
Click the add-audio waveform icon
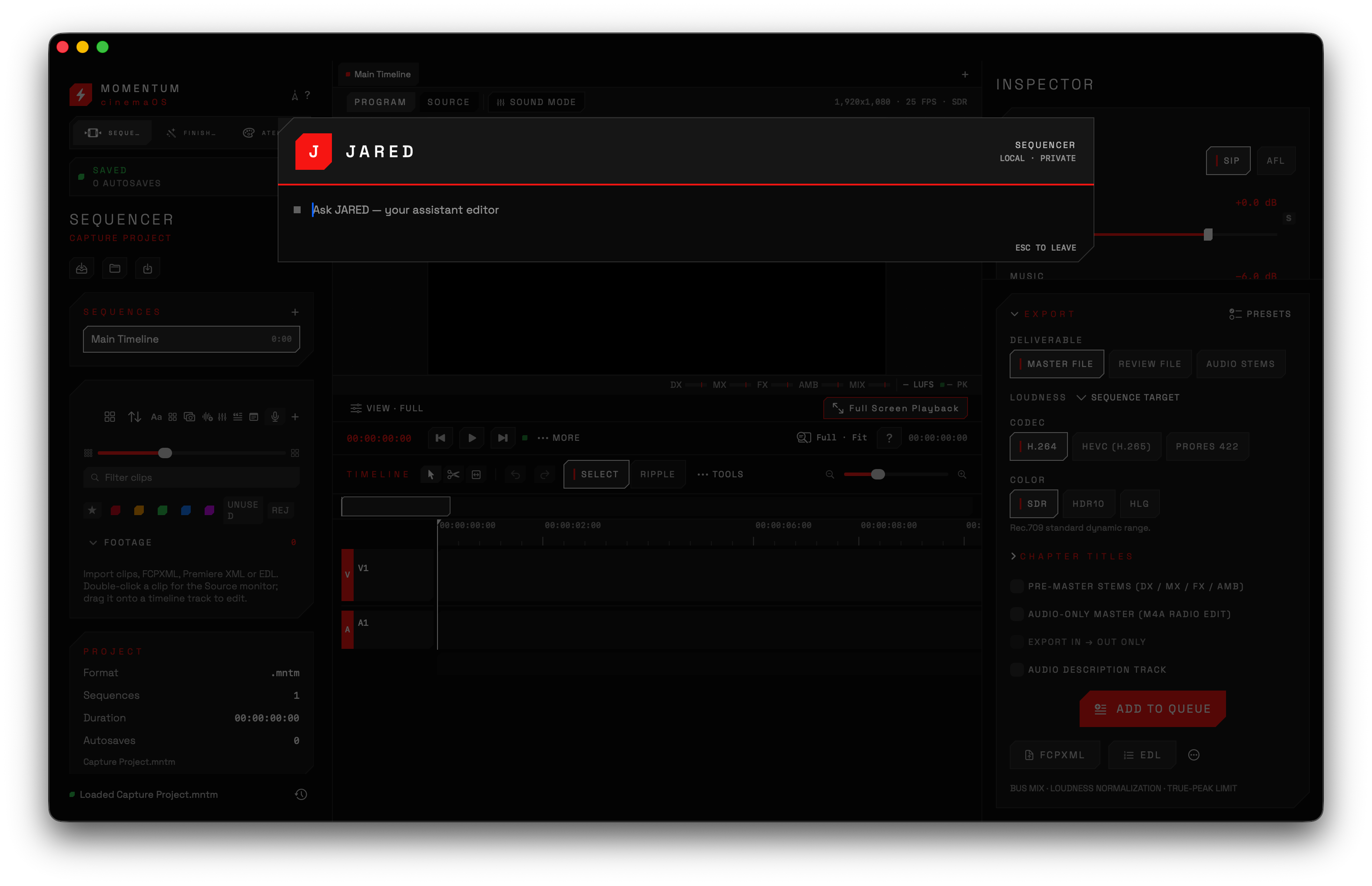(x=207, y=417)
